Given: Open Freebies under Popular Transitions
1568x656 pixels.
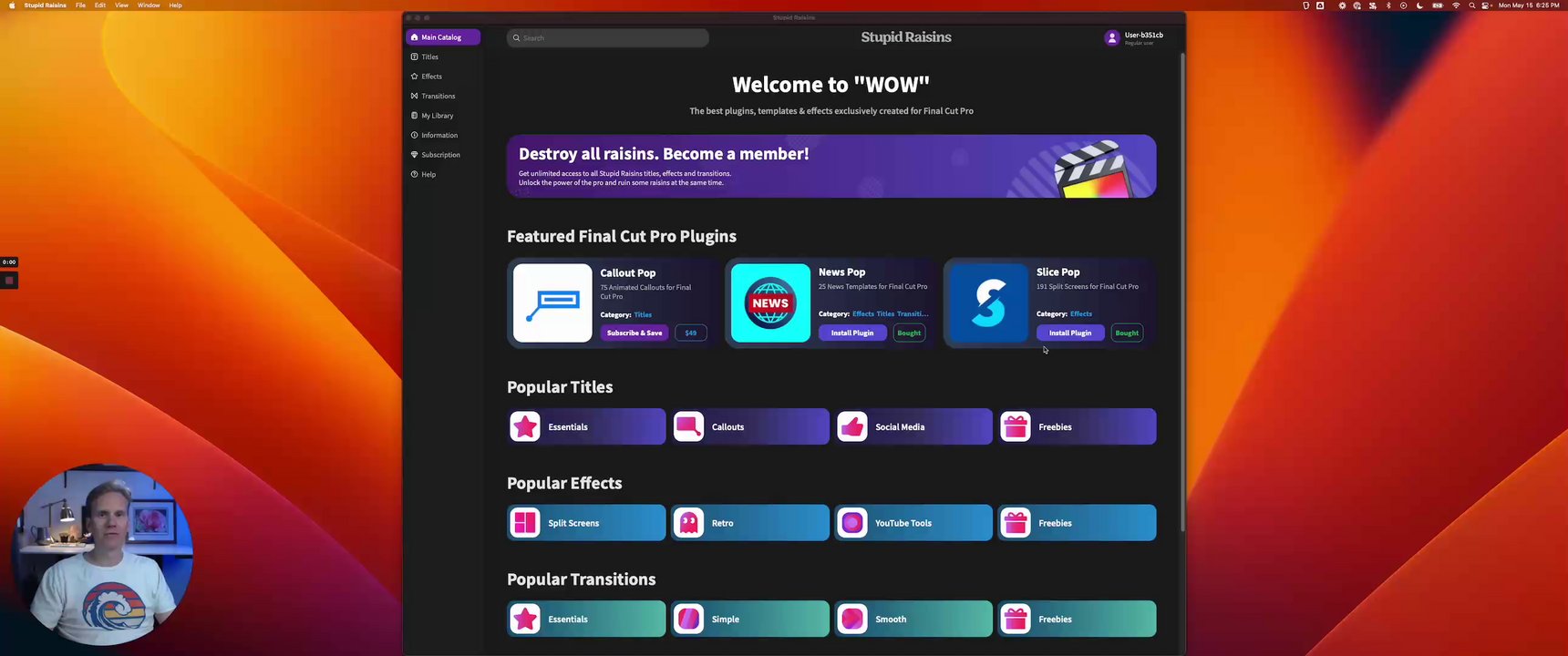Looking at the screenshot, I should (1077, 619).
